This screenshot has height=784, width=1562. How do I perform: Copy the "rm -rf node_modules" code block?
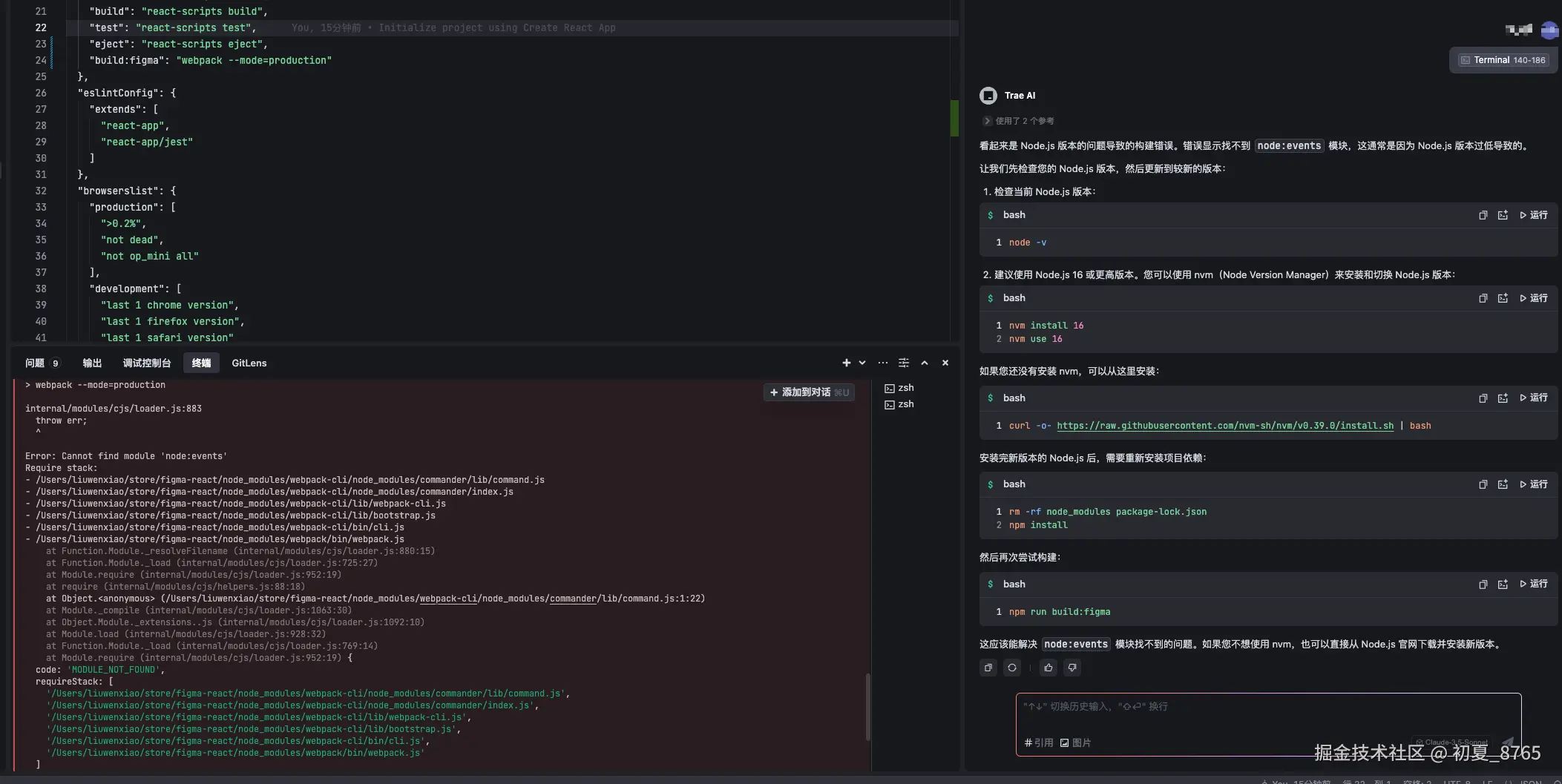coord(1483,484)
